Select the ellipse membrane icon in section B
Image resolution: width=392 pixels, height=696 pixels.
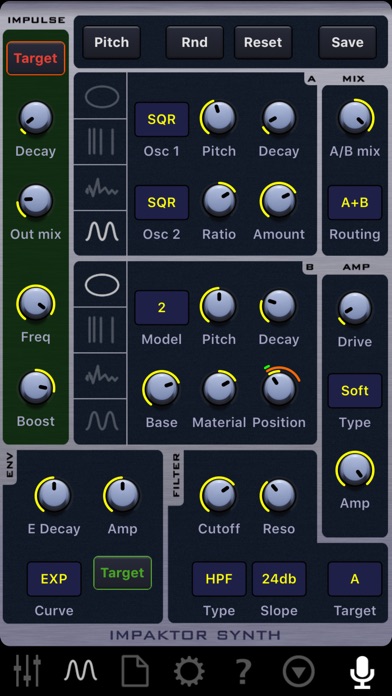click(102, 285)
